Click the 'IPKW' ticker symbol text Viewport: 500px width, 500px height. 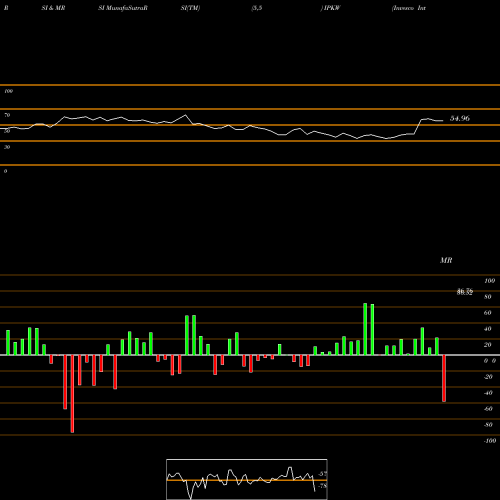coord(332,8)
